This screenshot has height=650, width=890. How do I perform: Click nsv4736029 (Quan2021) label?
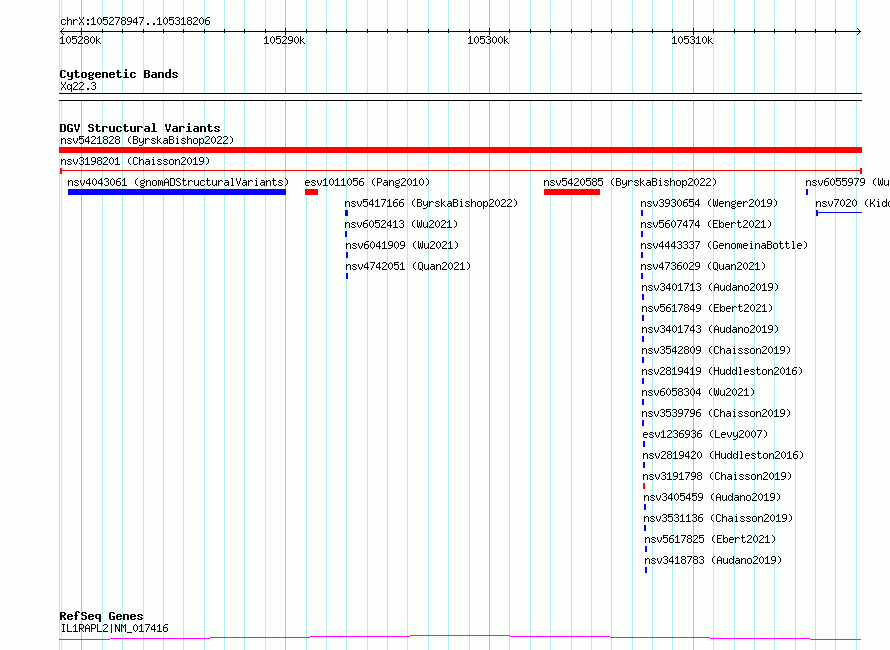tap(703, 266)
